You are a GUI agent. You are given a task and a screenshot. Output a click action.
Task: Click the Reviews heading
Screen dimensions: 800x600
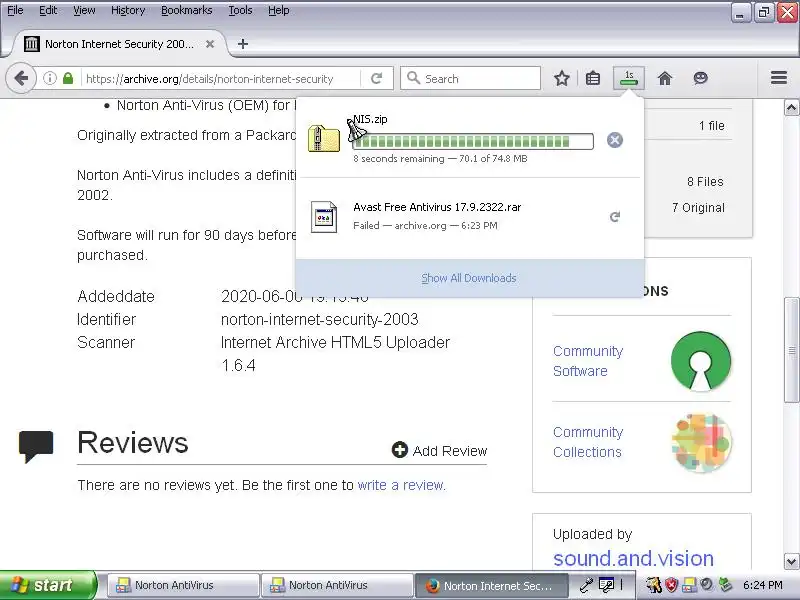point(133,442)
